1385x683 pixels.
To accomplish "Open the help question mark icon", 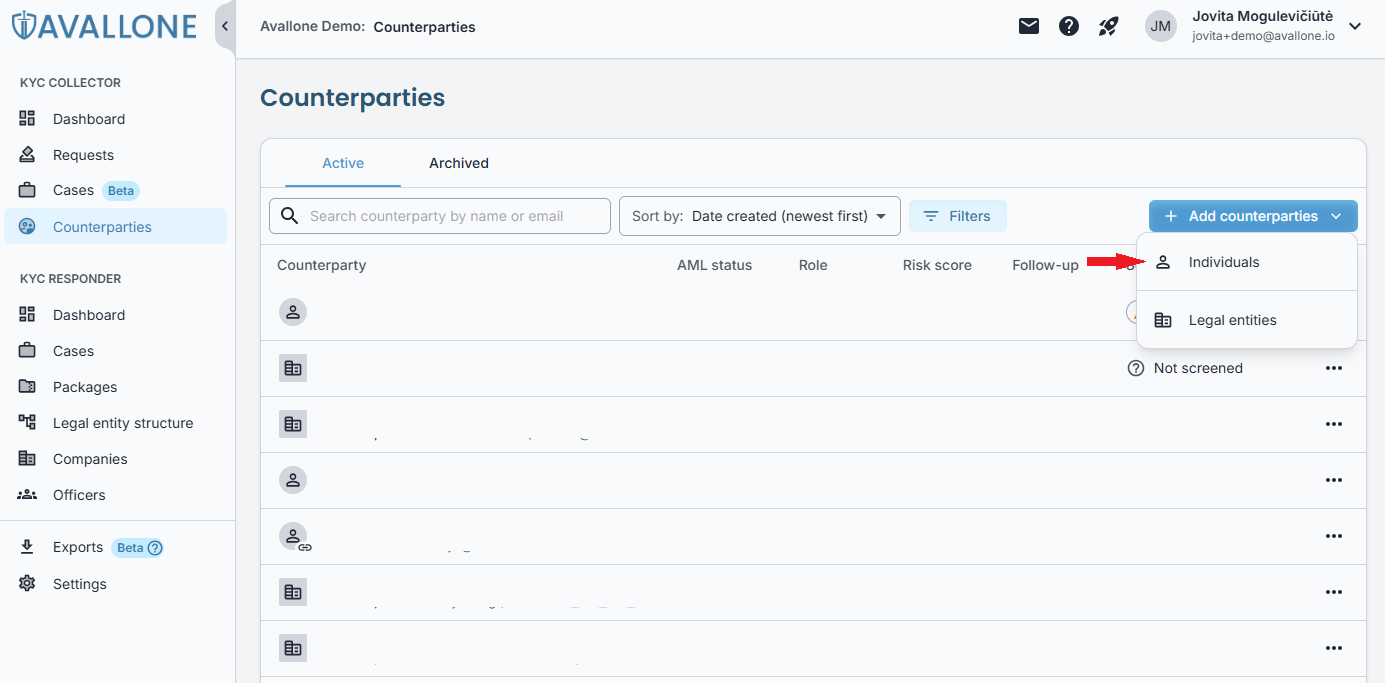I will click(1069, 26).
